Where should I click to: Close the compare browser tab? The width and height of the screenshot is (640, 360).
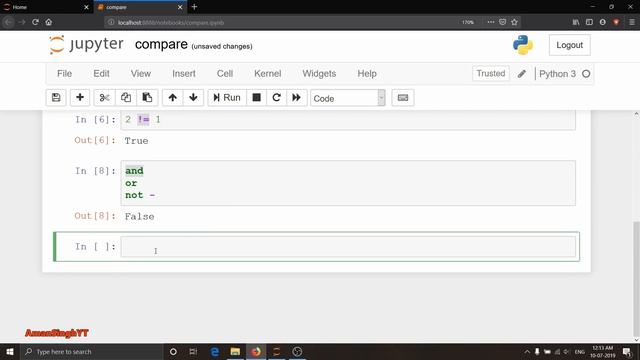[180, 7]
